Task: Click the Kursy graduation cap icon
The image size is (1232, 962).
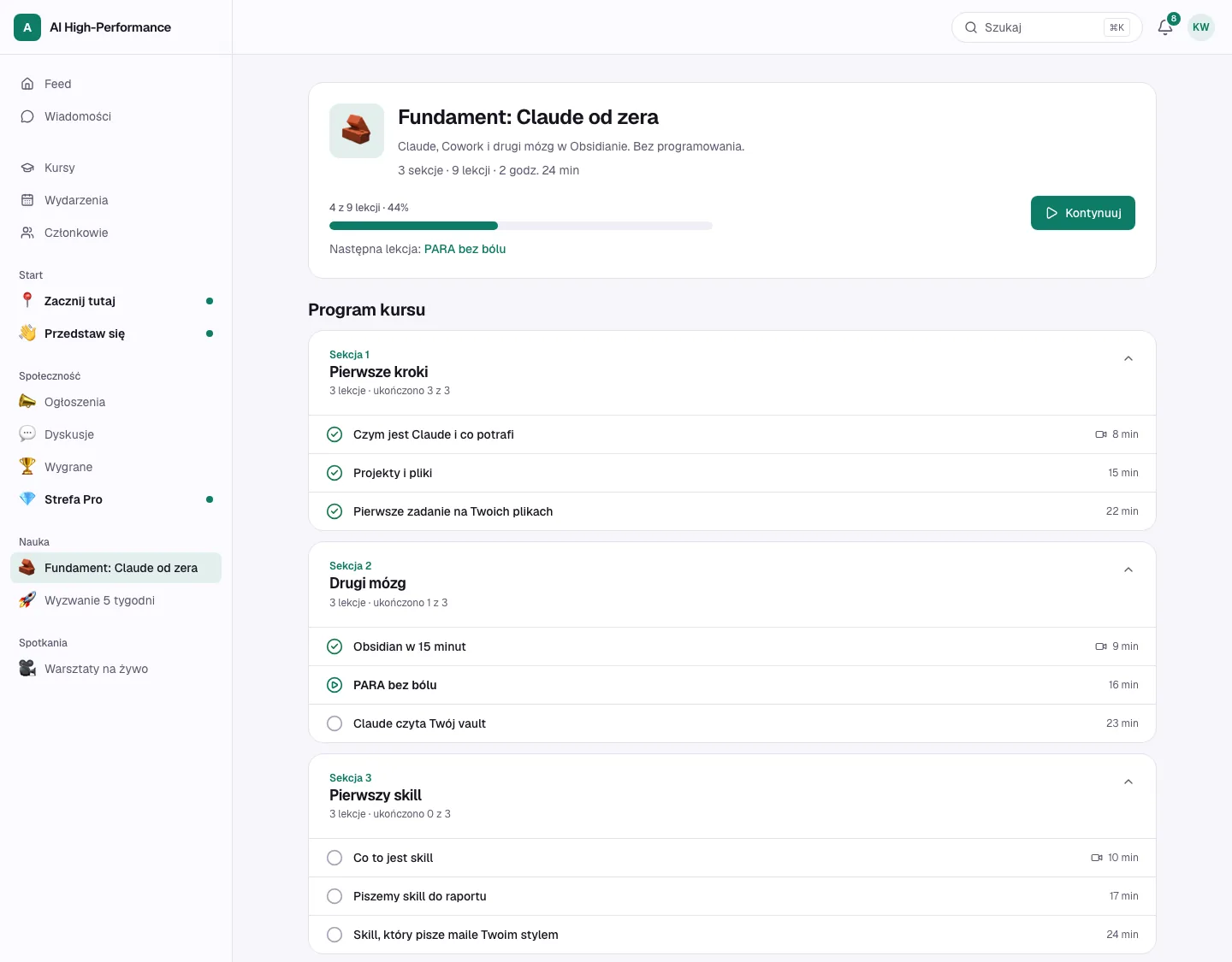Action: [x=27, y=168]
